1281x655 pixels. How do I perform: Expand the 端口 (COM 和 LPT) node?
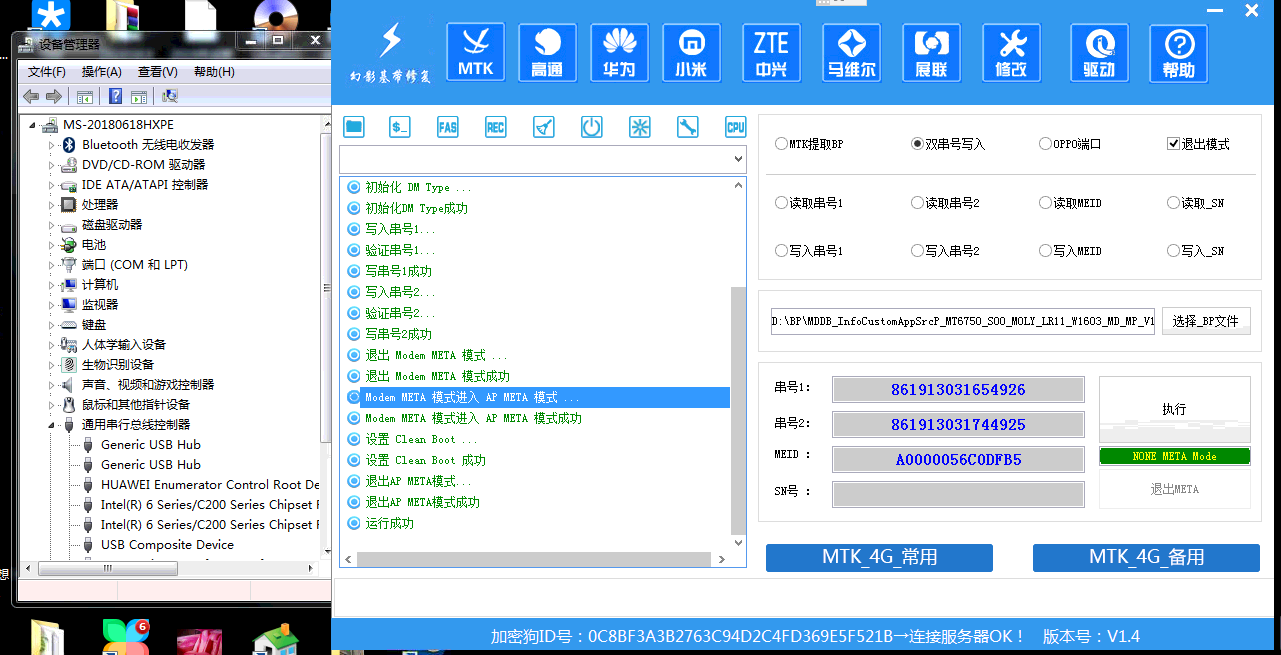(52, 265)
